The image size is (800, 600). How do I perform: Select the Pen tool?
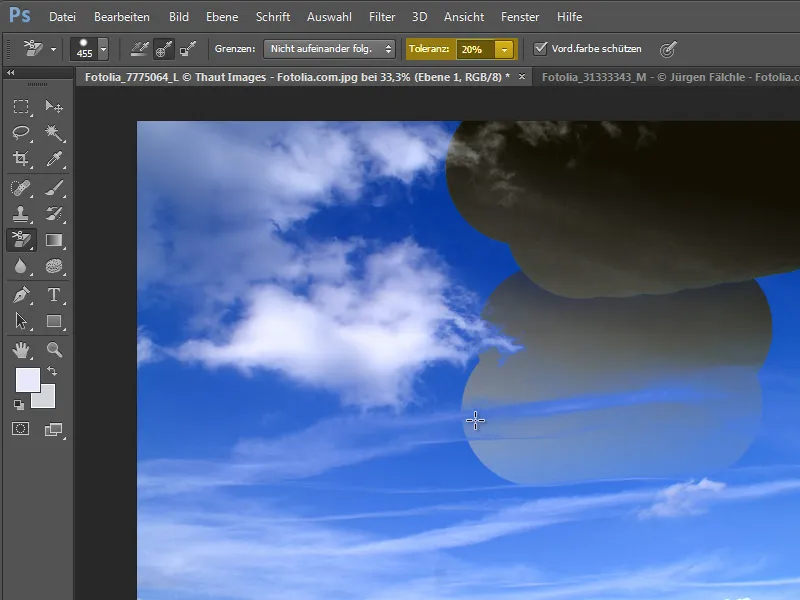(x=21, y=295)
